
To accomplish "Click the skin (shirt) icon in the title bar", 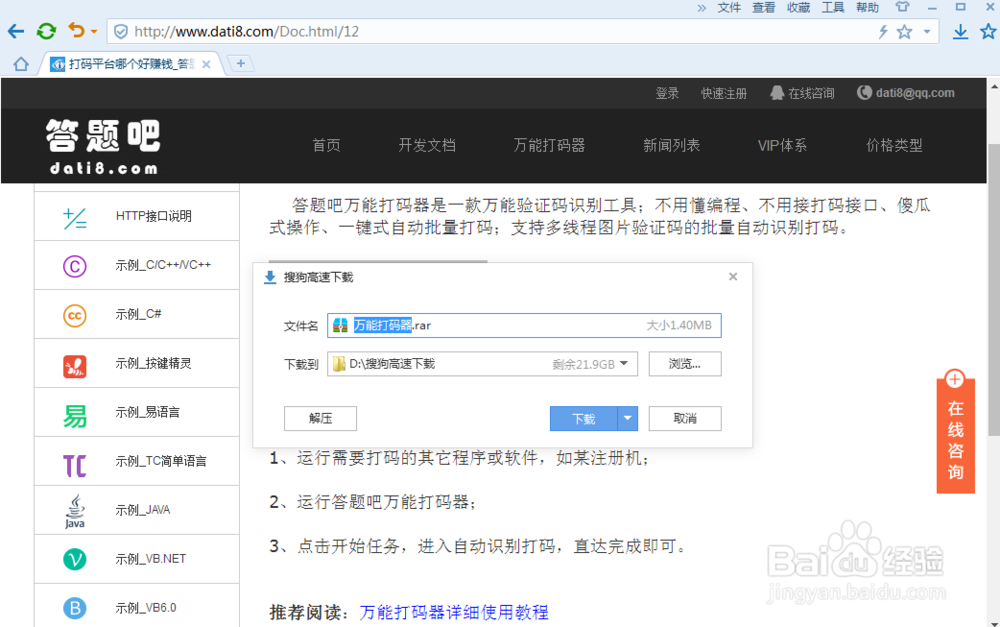I will click(x=902, y=7).
